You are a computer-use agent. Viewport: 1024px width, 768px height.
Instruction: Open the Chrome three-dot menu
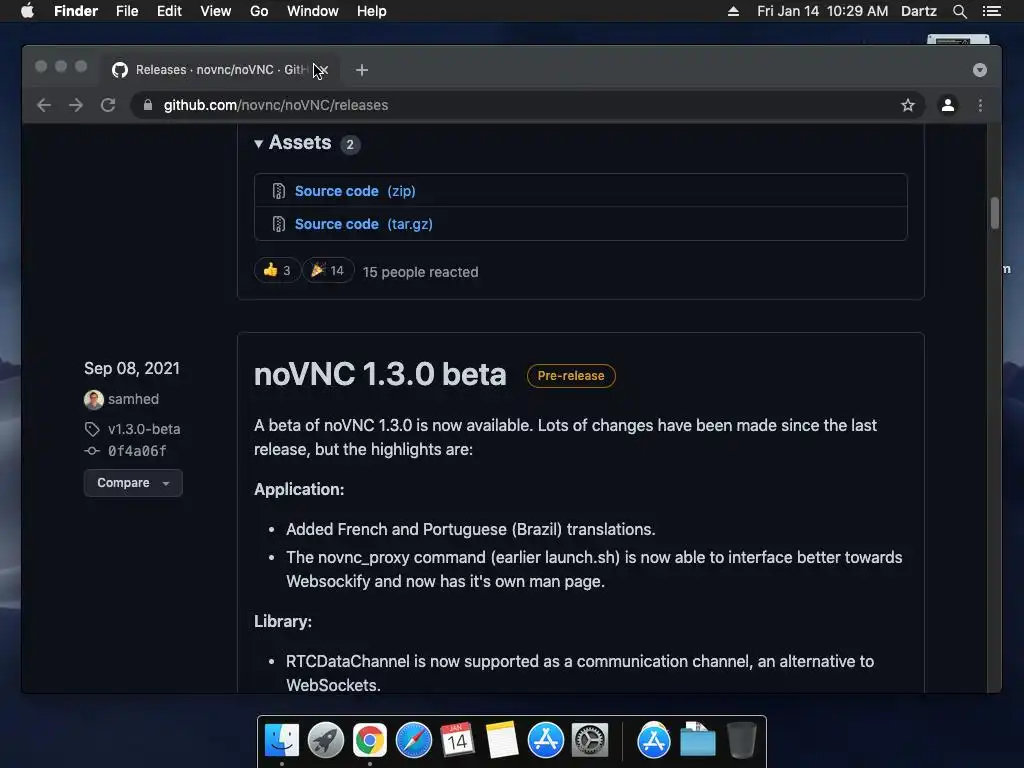[980, 105]
